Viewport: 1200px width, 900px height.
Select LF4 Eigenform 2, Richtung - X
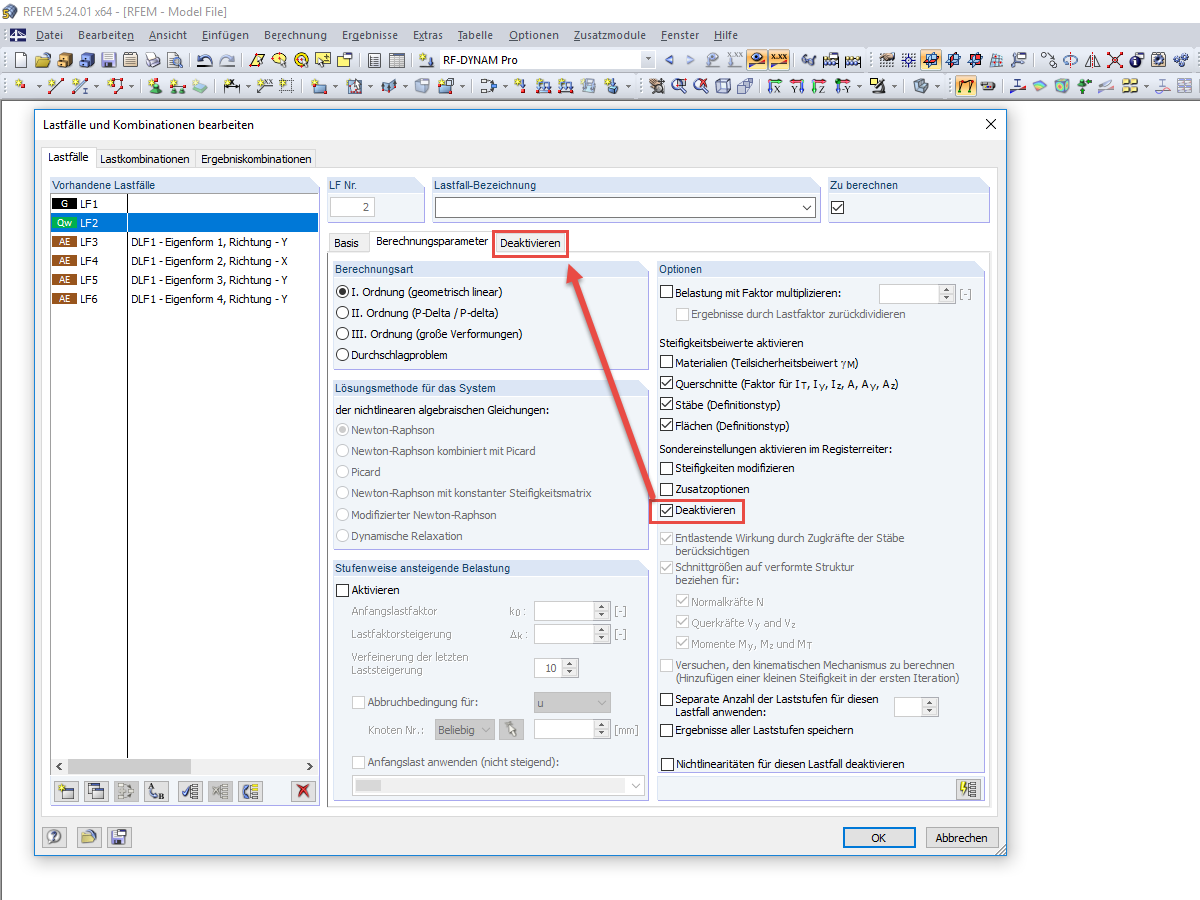[184, 261]
